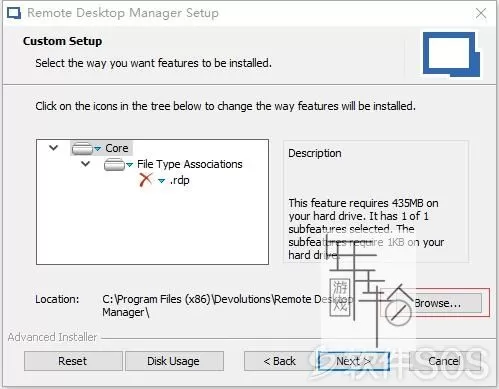499x389 pixels.
Task: Click the large blue monitor logo
Action: [x=452, y=54]
